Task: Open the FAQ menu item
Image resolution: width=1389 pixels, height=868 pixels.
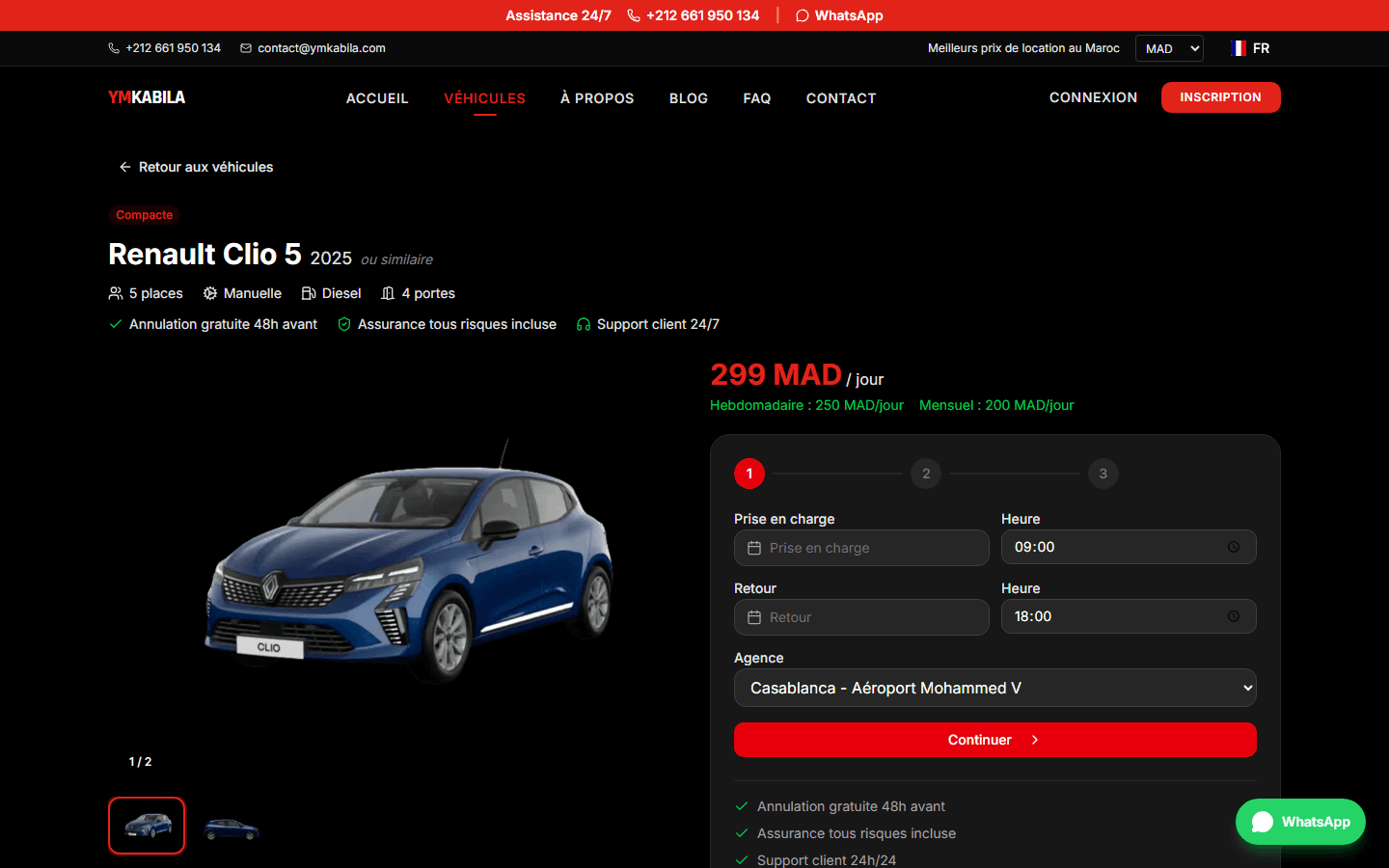Action: [757, 98]
